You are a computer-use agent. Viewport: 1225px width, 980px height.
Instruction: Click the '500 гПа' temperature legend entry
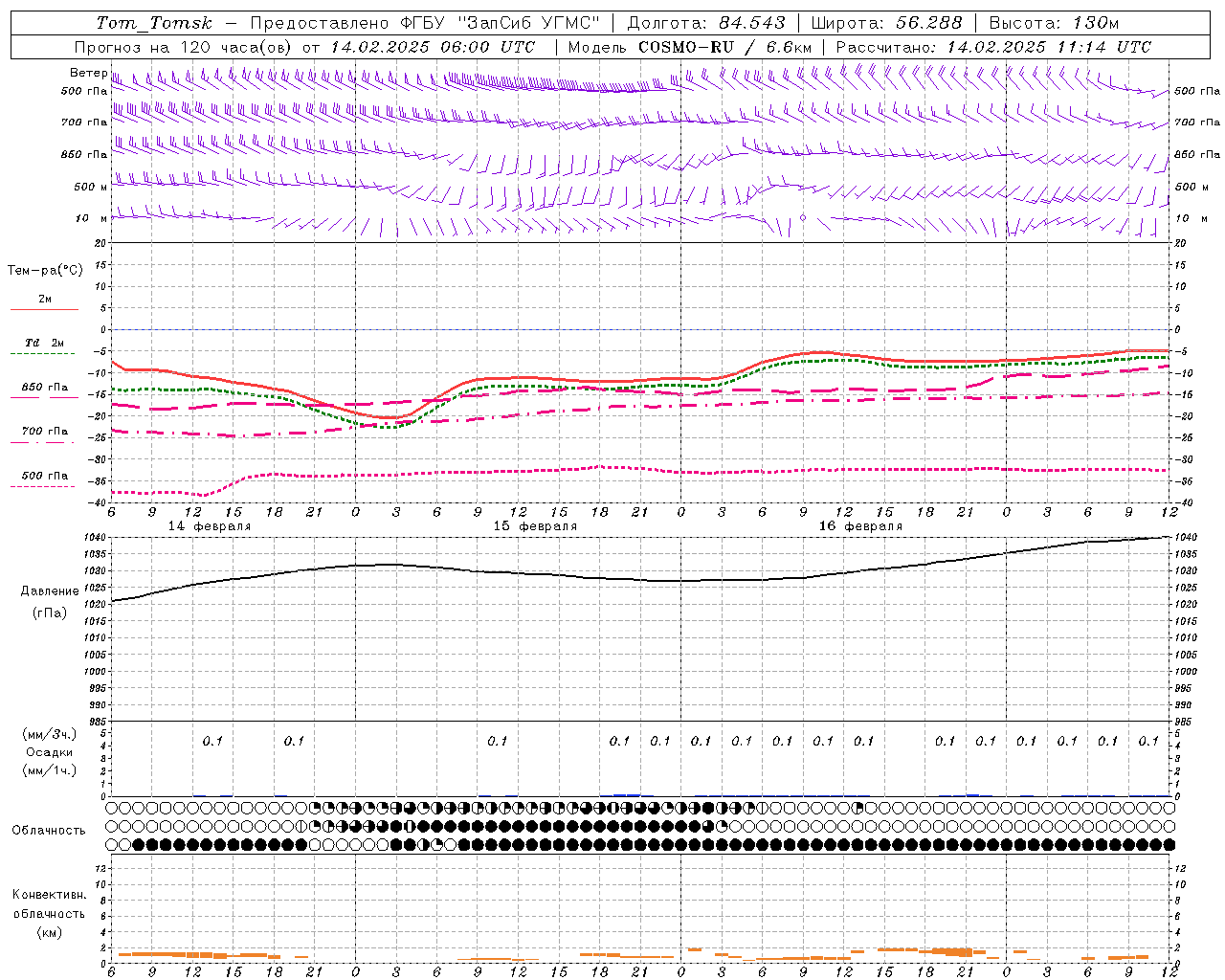[x=45, y=476]
